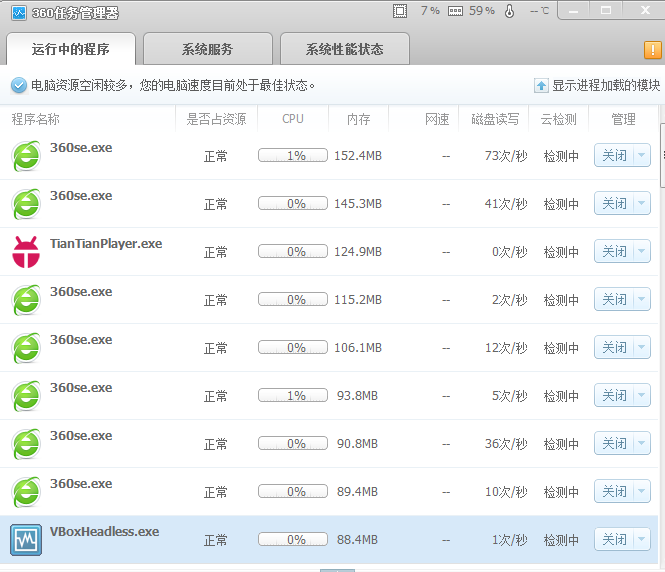Viewport: 665px width, 572px height.
Task: Open the orange exclamation warning icon
Action: point(653,50)
